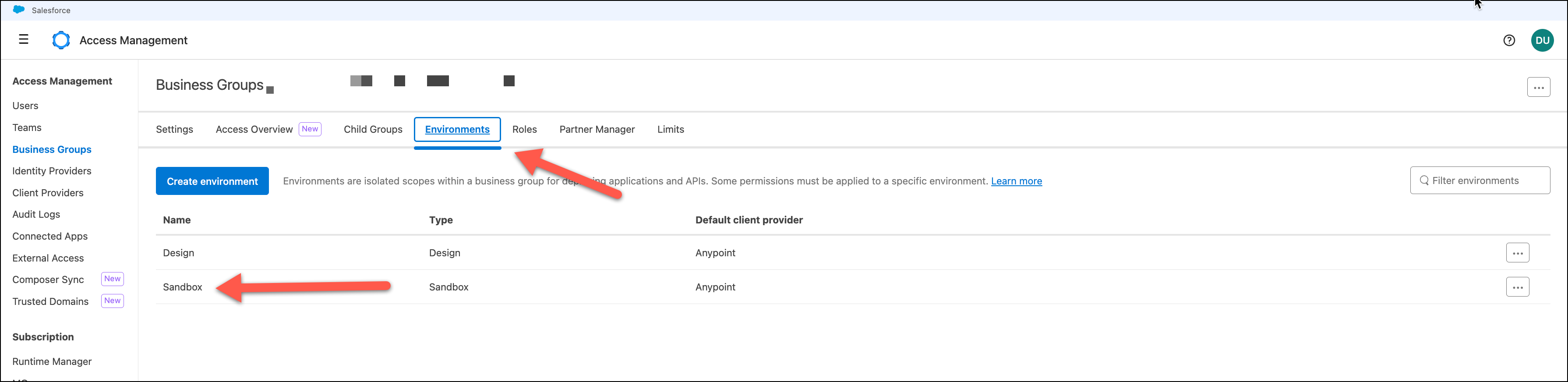Screen dimensions: 1568x382
Task: Click Anypoint in the Sandbox row
Action: coord(715,287)
